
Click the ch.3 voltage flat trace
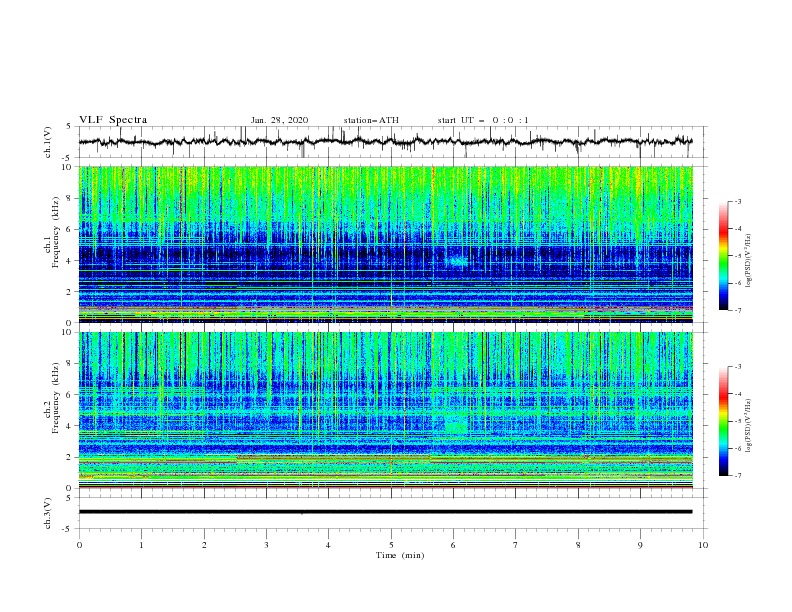click(385, 512)
